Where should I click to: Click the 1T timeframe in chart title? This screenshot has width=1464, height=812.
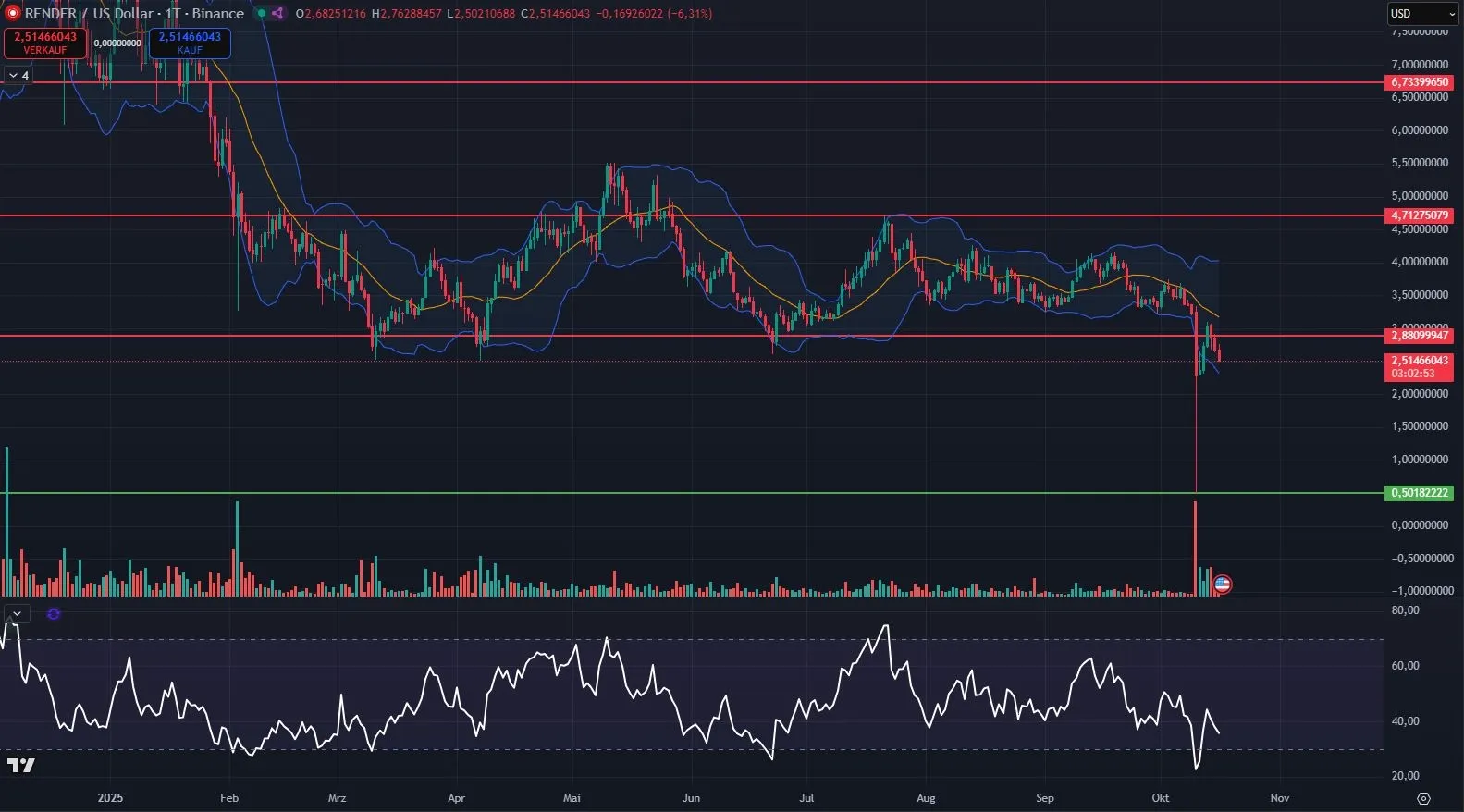tap(173, 14)
